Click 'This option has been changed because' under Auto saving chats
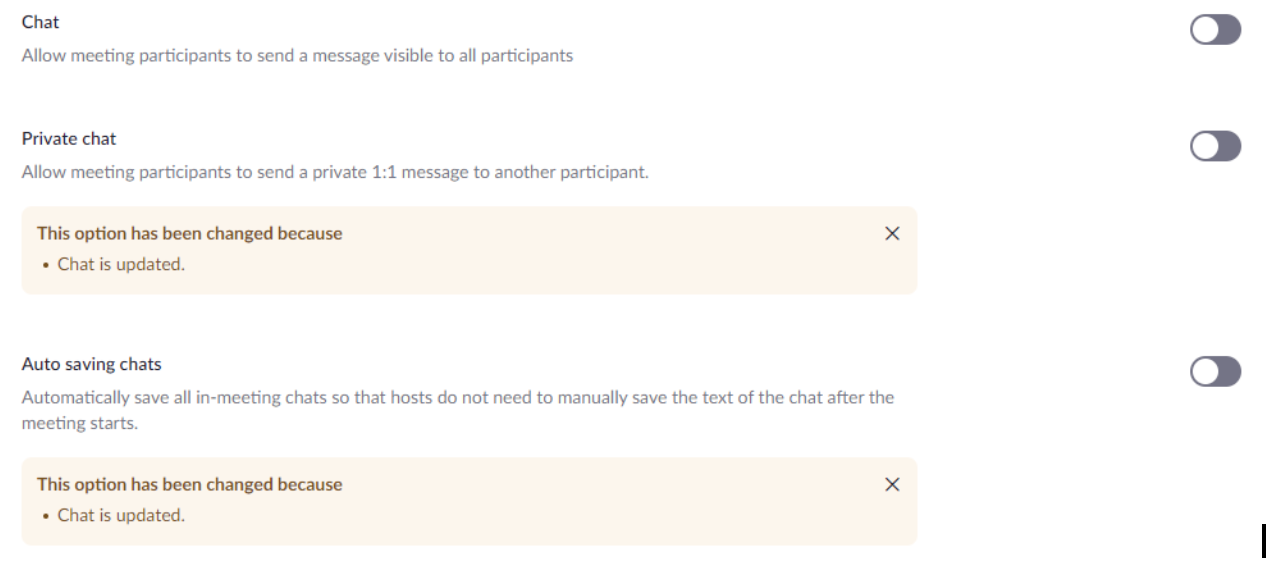This screenshot has width=1270, height=576. (x=190, y=485)
